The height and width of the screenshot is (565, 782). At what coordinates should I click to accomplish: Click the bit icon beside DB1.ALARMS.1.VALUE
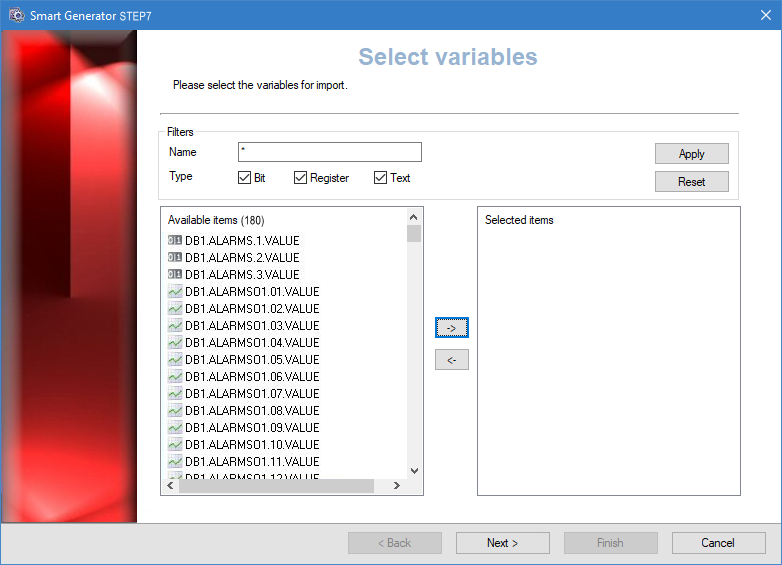click(x=175, y=241)
